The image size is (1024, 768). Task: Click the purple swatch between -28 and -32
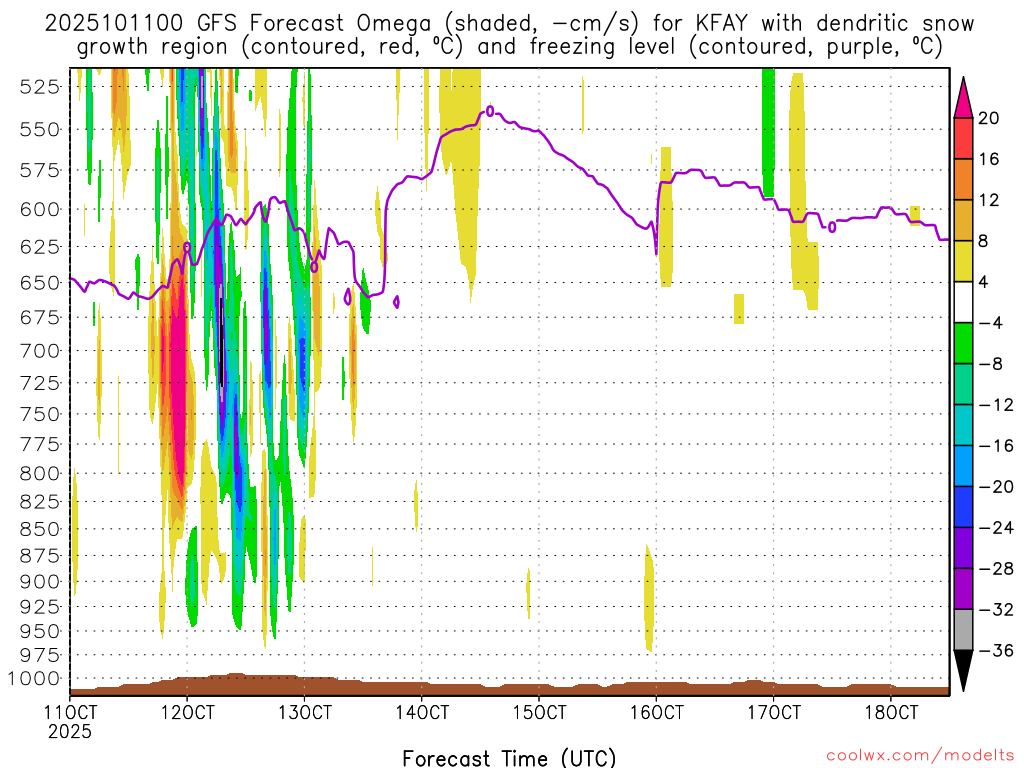click(963, 589)
